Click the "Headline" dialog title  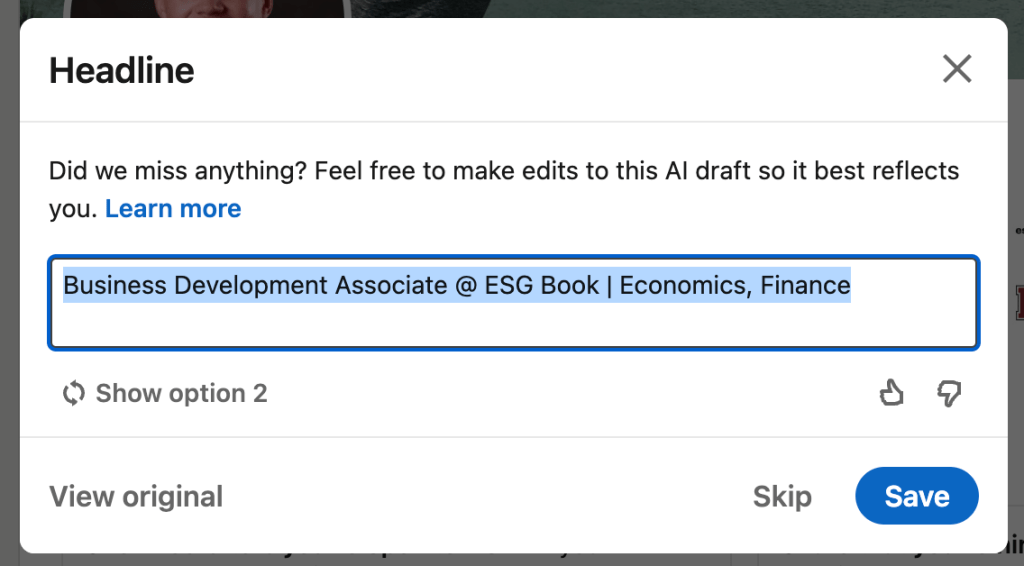pyautogui.click(x=122, y=70)
